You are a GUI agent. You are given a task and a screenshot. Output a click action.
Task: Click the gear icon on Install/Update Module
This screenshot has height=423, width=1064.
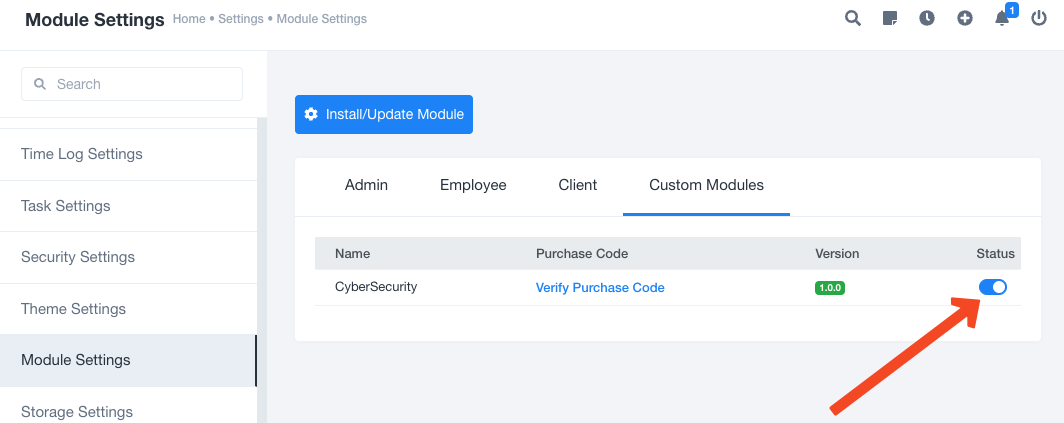pyautogui.click(x=311, y=114)
